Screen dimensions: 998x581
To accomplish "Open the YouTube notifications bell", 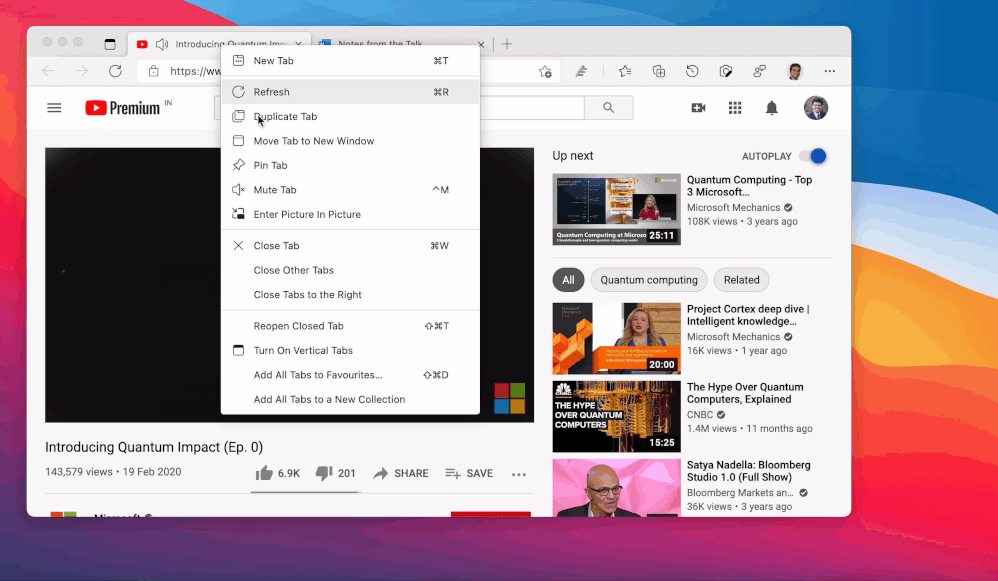I will coord(771,107).
